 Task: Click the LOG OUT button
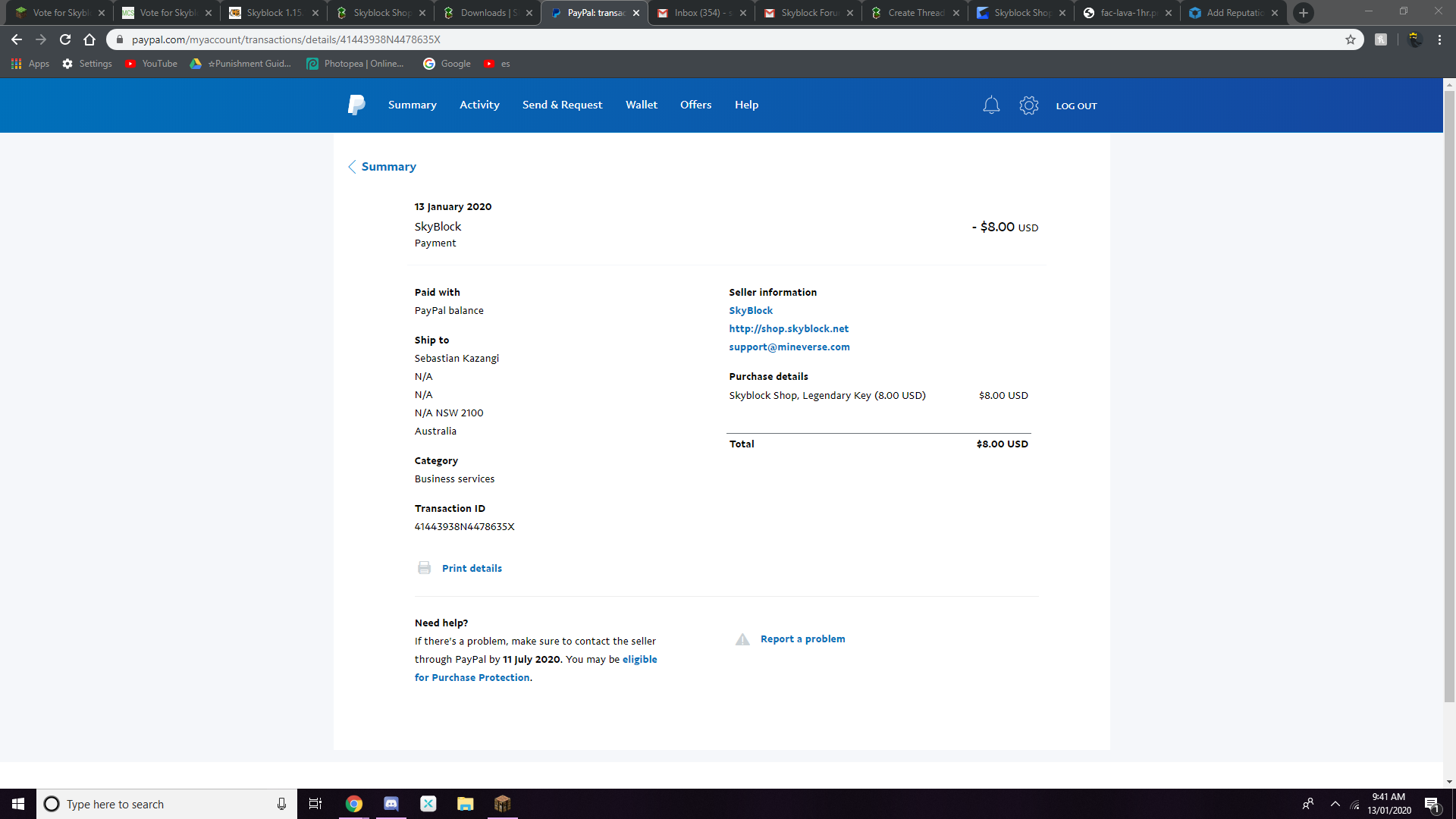1076,106
